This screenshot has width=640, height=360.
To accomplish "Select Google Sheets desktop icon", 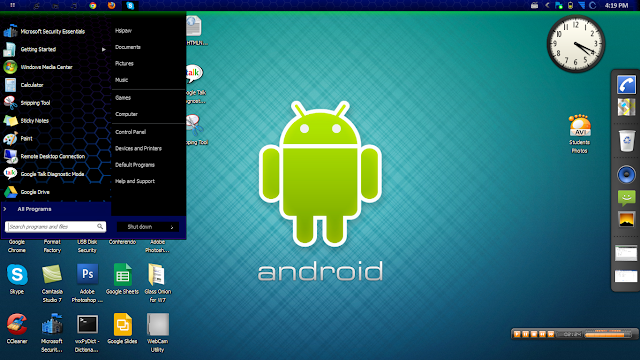I will 122,279.
